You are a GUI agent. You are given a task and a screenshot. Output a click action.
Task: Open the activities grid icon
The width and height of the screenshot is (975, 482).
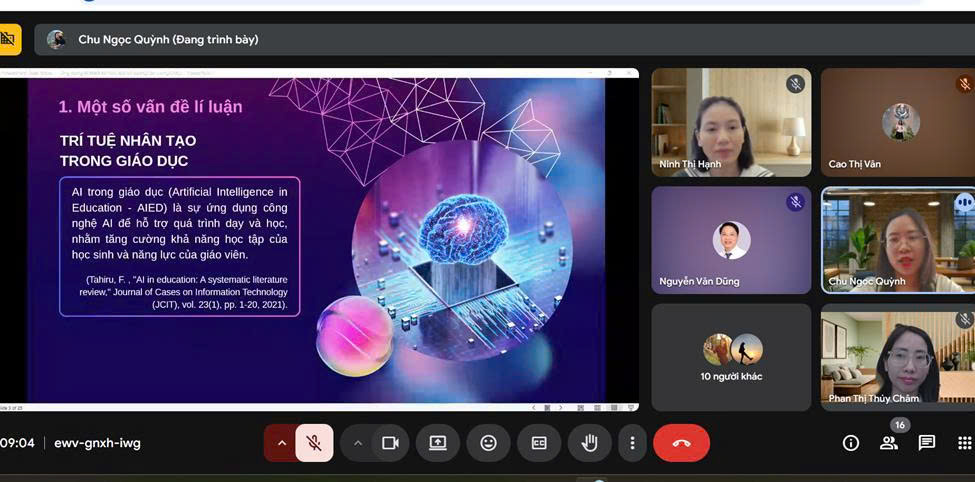[964, 443]
